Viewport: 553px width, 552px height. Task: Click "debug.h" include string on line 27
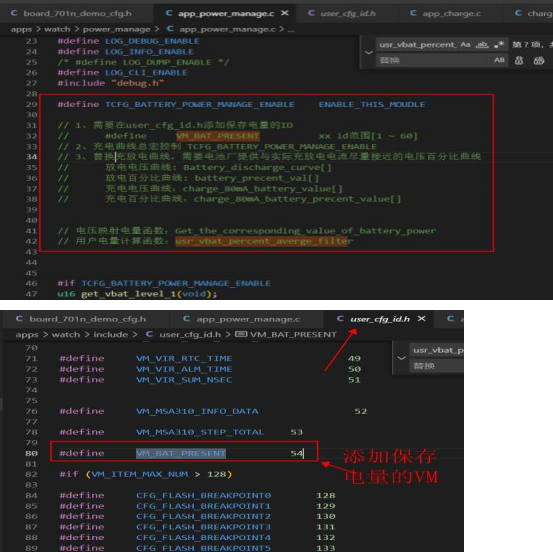[137, 83]
